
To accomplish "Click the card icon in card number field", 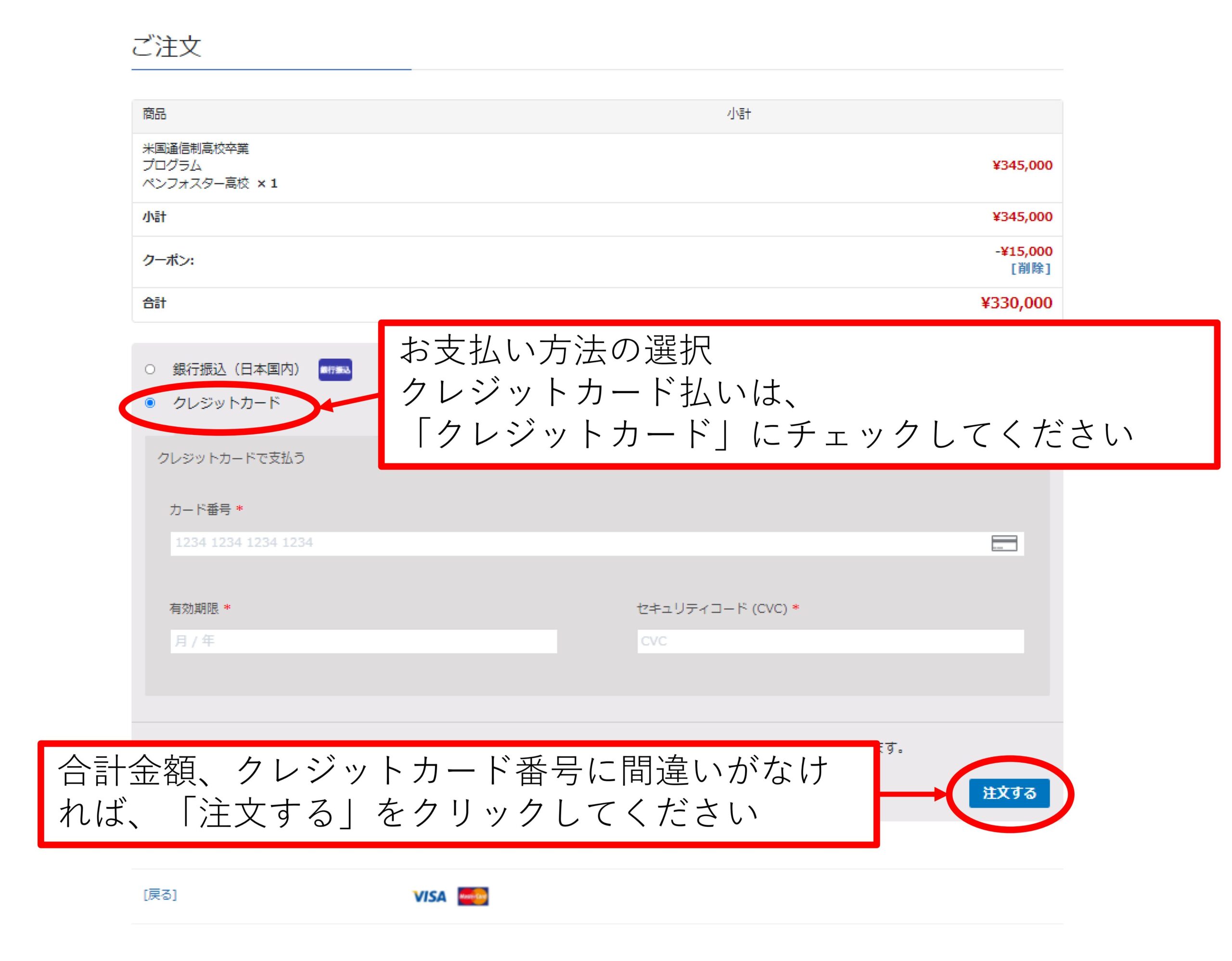I will pos(1004,544).
